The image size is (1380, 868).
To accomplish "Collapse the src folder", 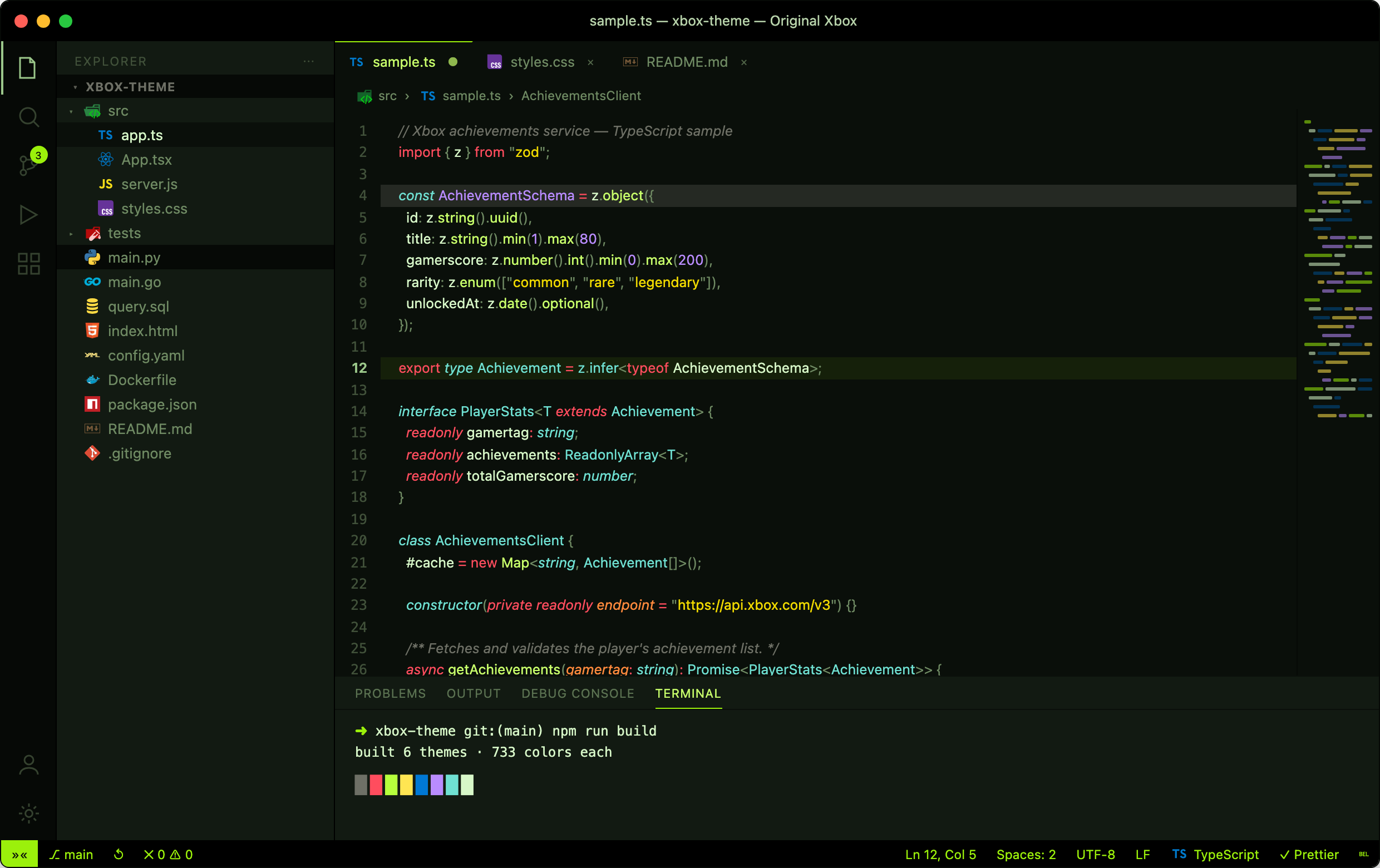I will [x=195, y=111].
